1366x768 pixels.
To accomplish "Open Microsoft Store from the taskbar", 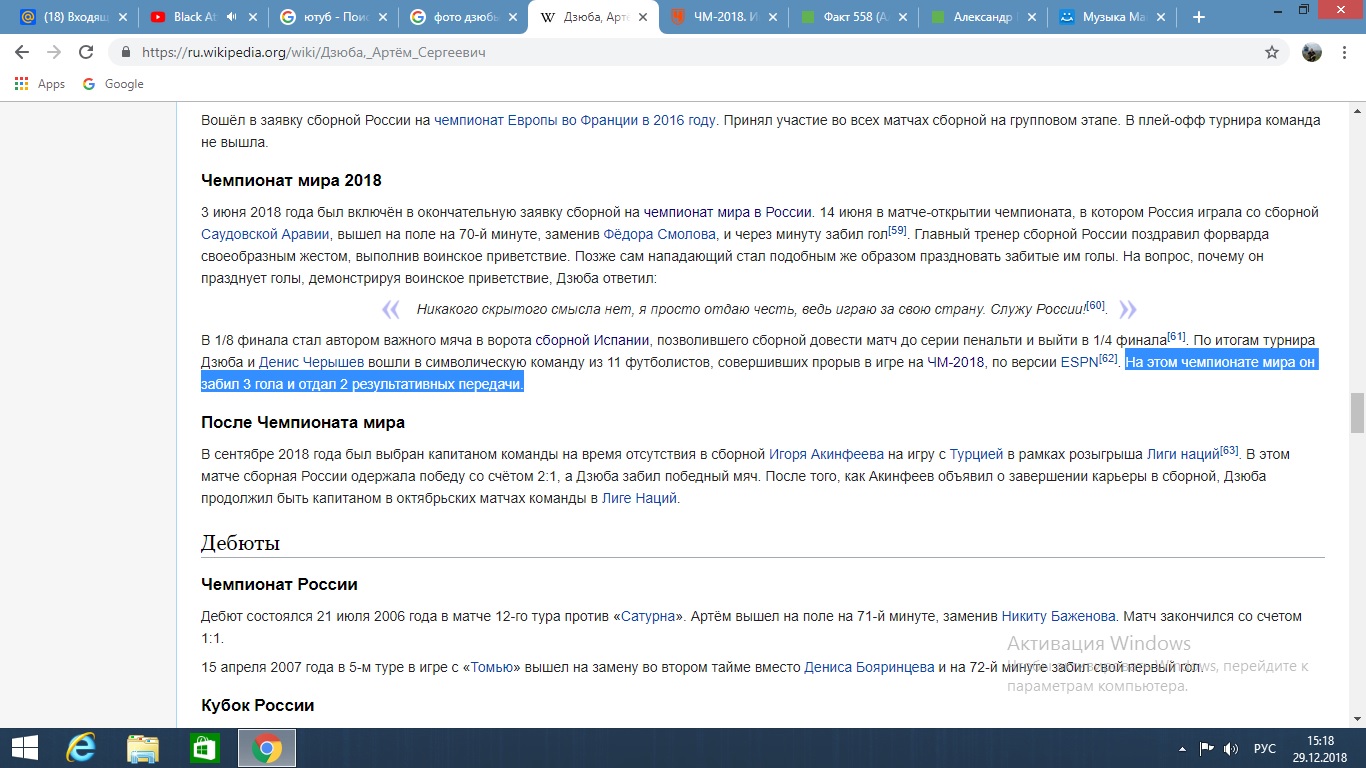I will pos(204,748).
